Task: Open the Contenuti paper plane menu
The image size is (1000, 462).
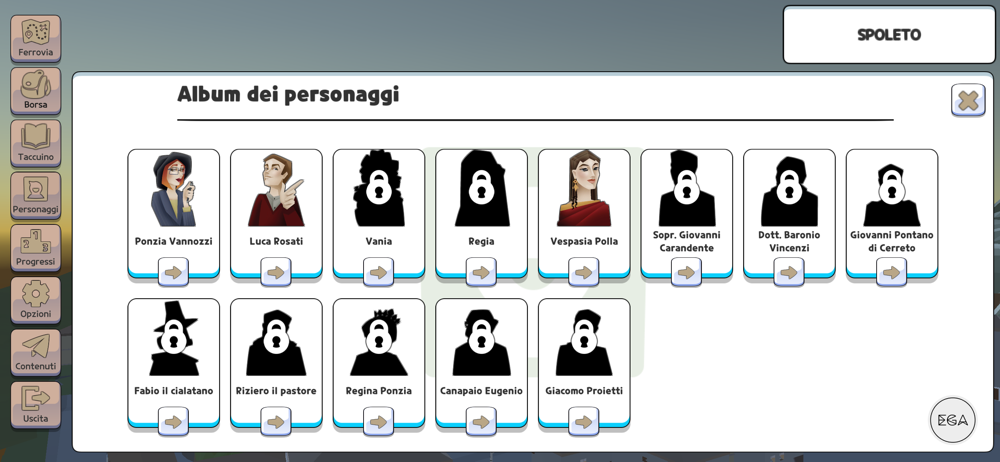Action: click(x=36, y=352)
